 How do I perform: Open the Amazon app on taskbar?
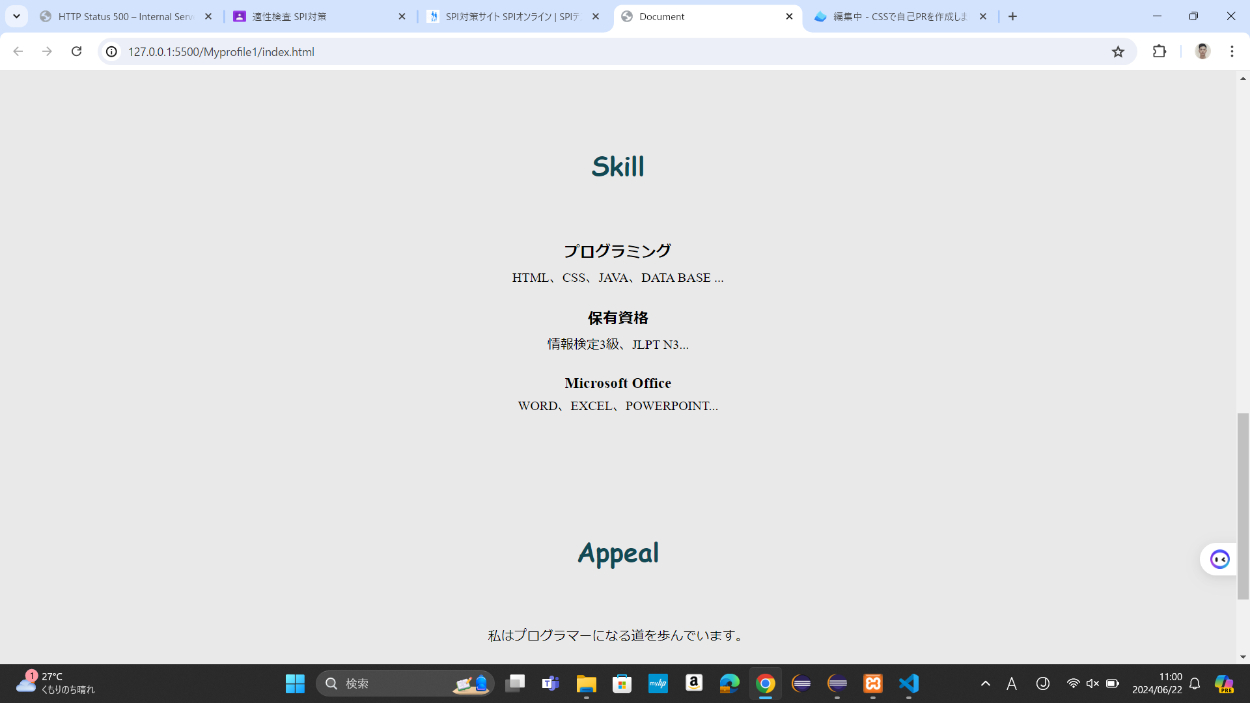click(694, 684)
